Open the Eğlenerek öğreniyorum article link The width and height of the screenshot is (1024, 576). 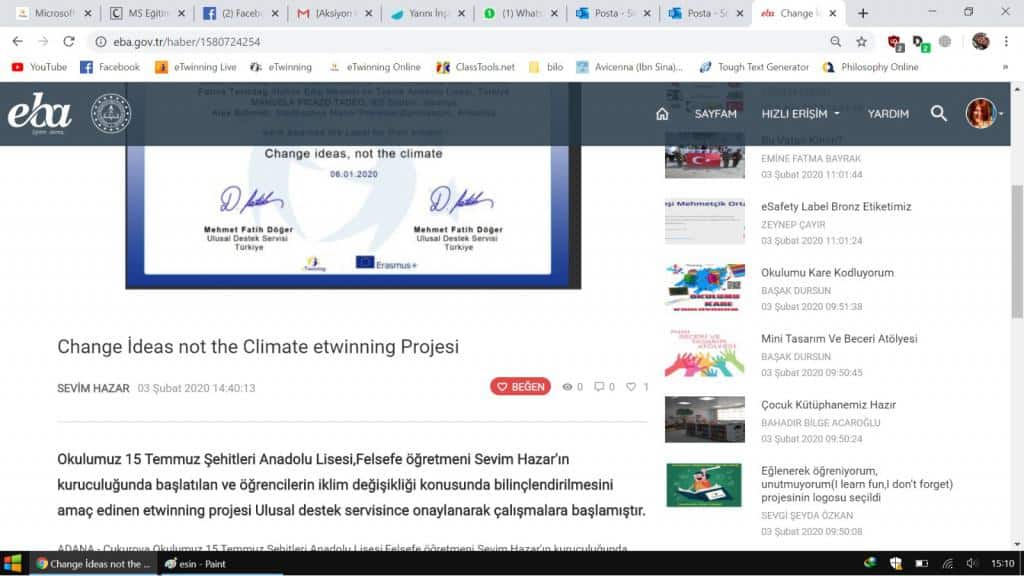tap(857, 484)
